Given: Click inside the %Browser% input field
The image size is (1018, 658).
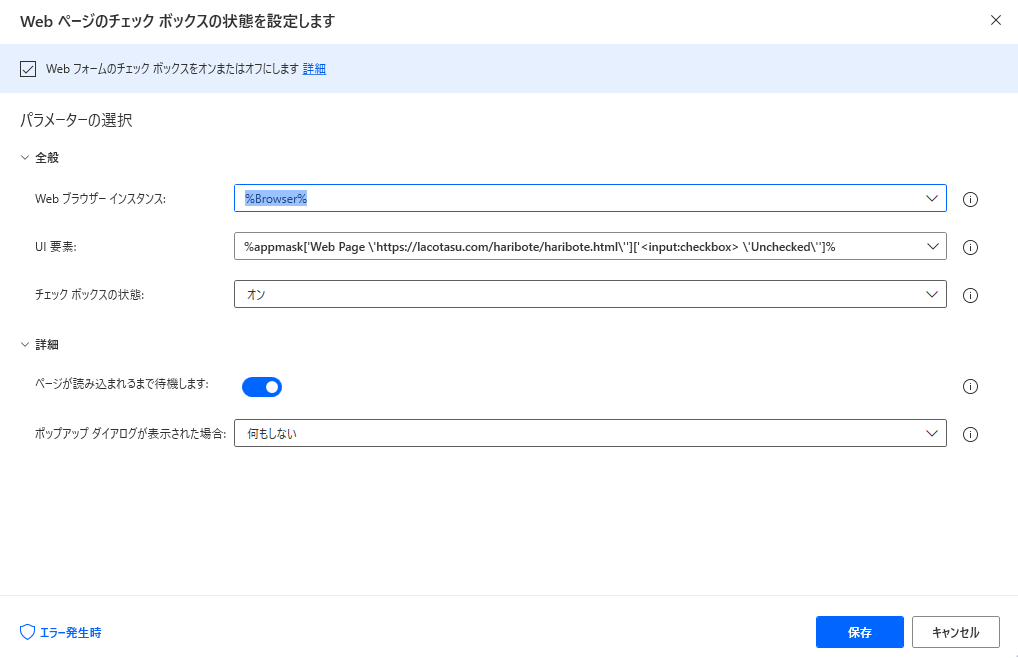Looking at the screenshot, I should (580, 198).
